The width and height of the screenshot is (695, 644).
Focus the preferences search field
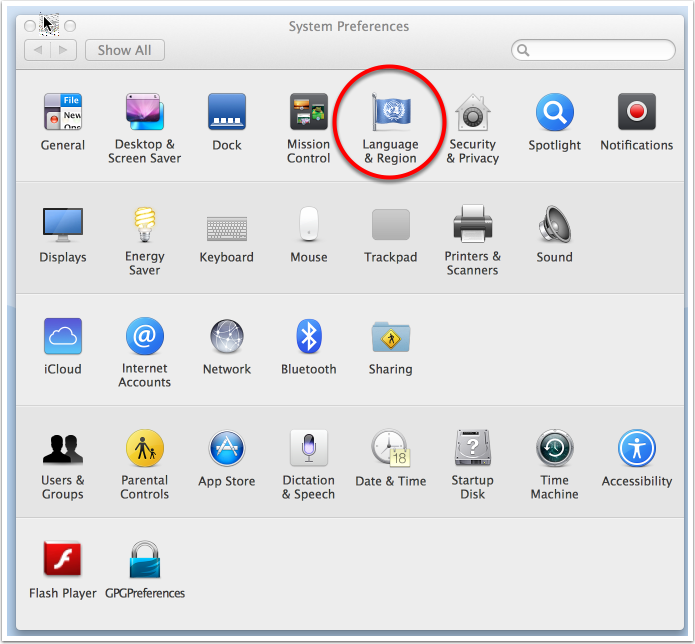pyautogui.click(x=593, y=50)
